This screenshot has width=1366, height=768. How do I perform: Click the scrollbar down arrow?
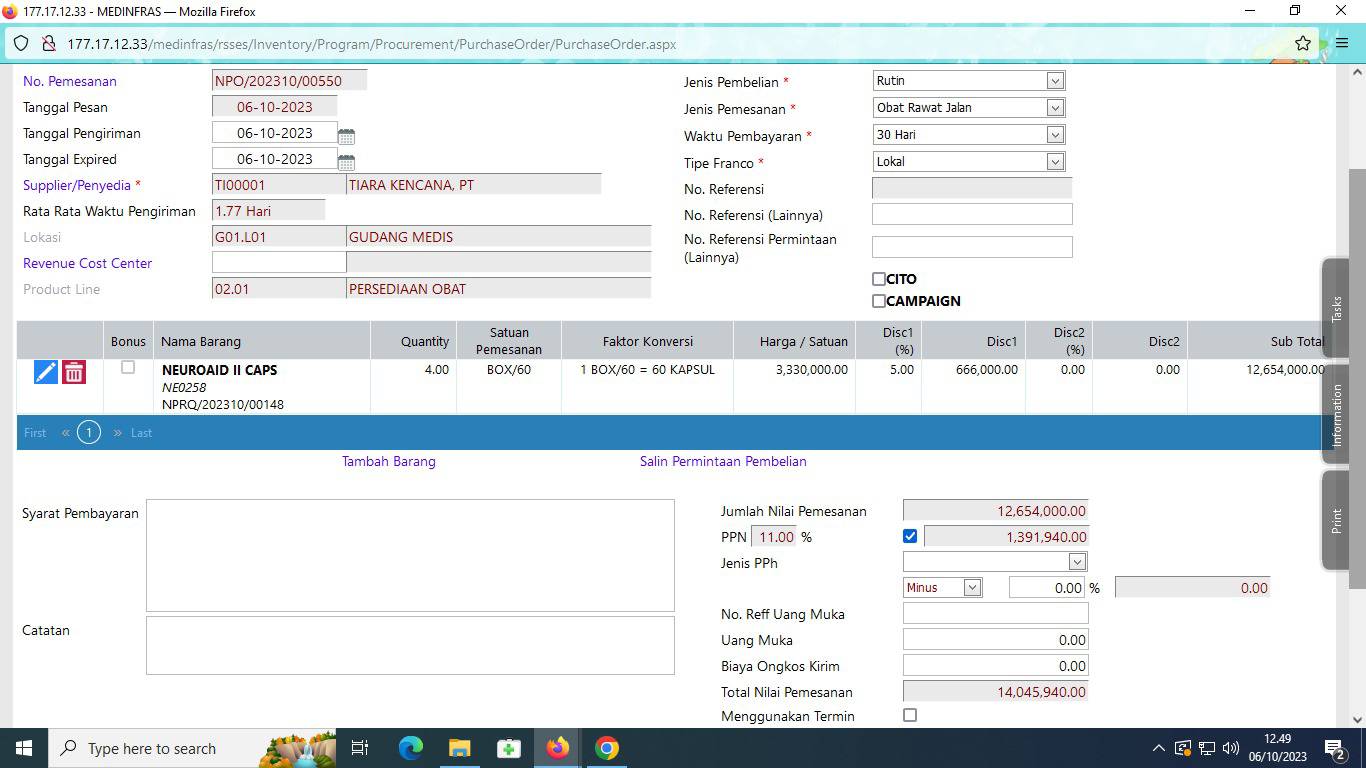pyautogui.click(x=1357, y=719)
